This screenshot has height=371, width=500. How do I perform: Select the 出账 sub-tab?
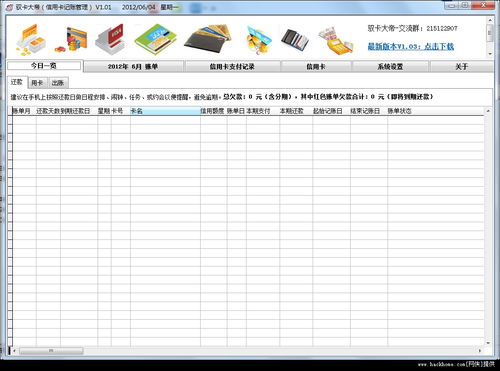58,83
